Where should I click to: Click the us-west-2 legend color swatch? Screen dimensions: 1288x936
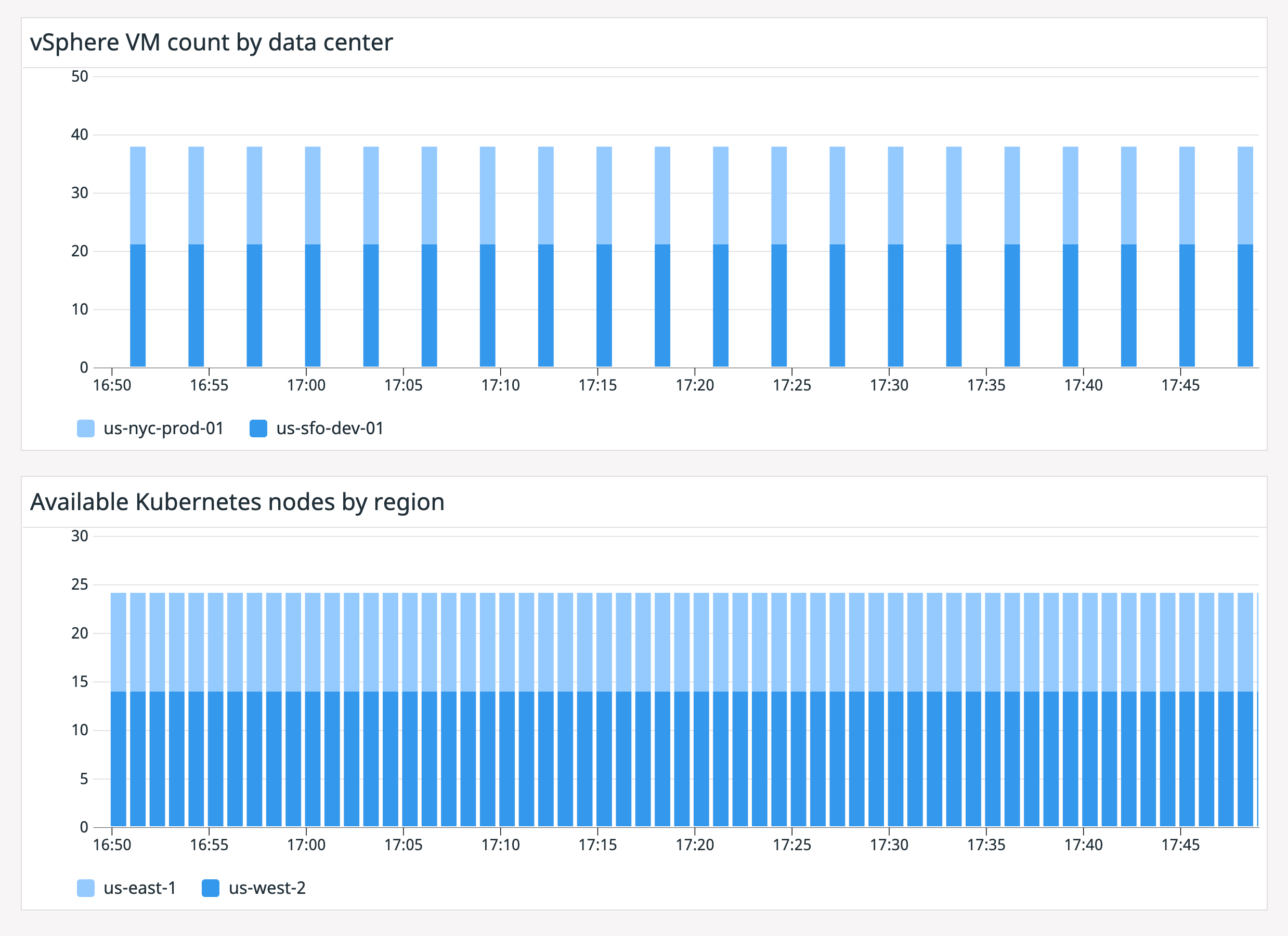coord(210,888)
